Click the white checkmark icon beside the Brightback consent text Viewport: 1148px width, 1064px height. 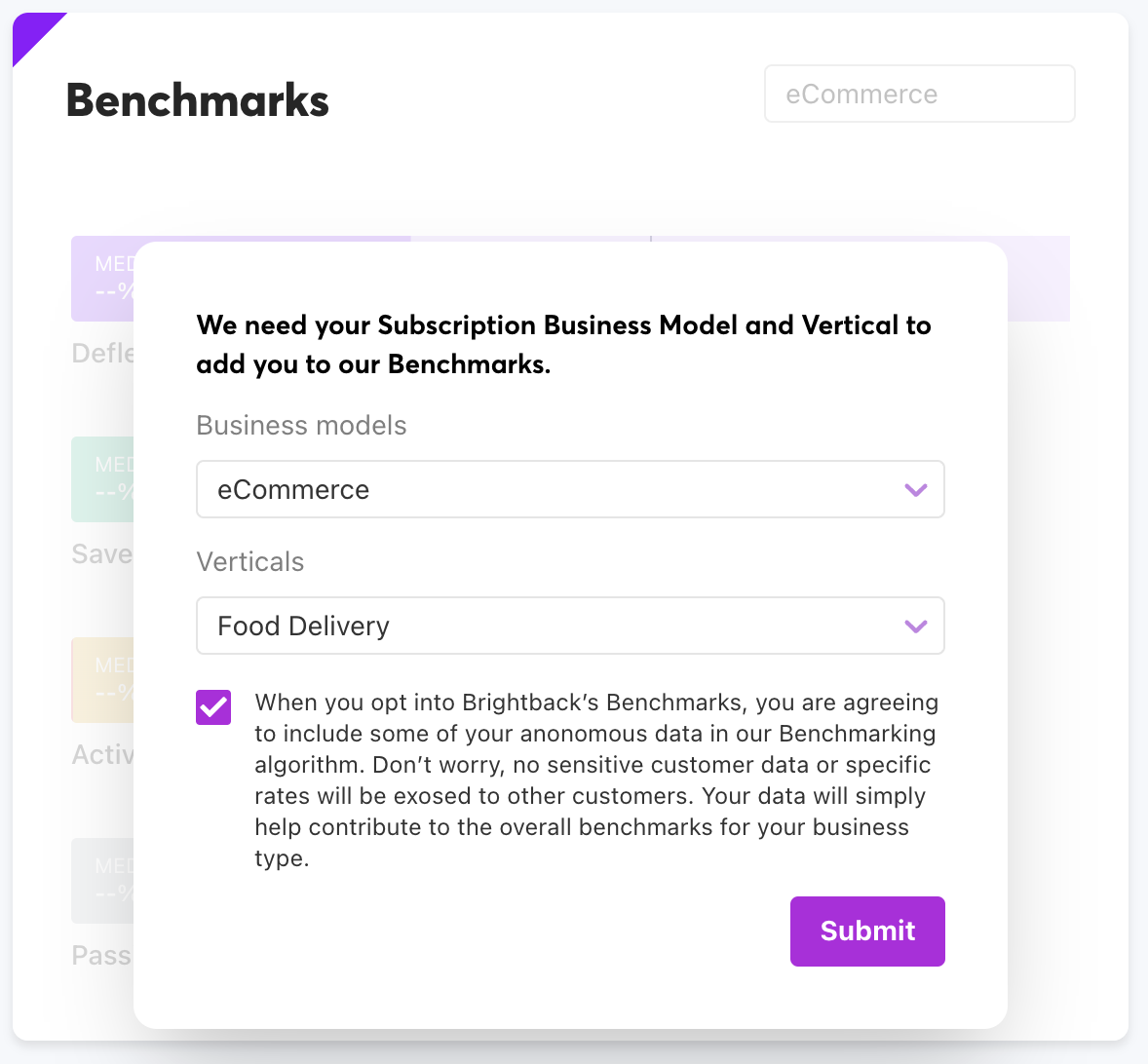click(x=213, y=707)
